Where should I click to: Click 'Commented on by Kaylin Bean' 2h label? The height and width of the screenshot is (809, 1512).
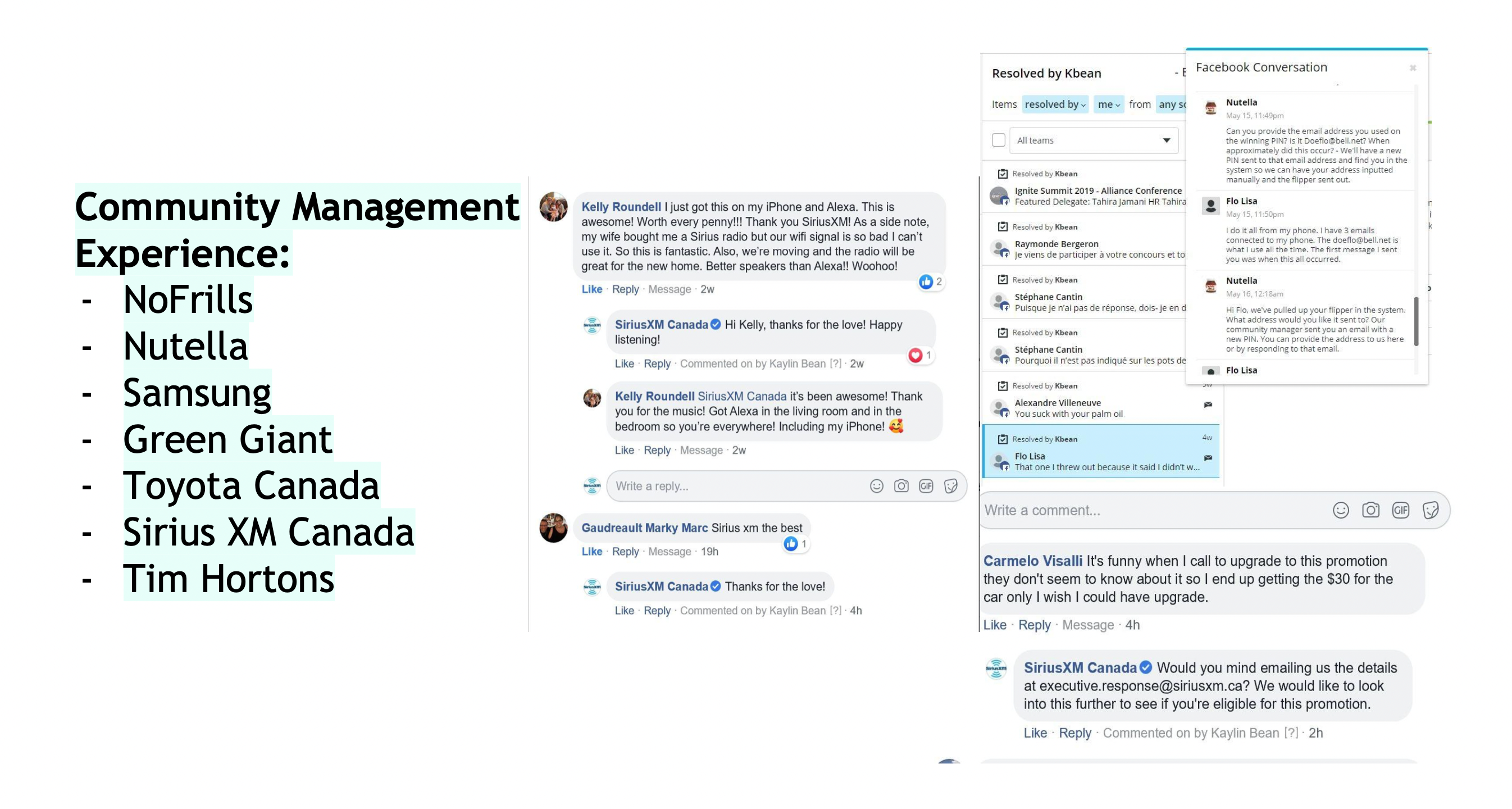click(1200, 733)
